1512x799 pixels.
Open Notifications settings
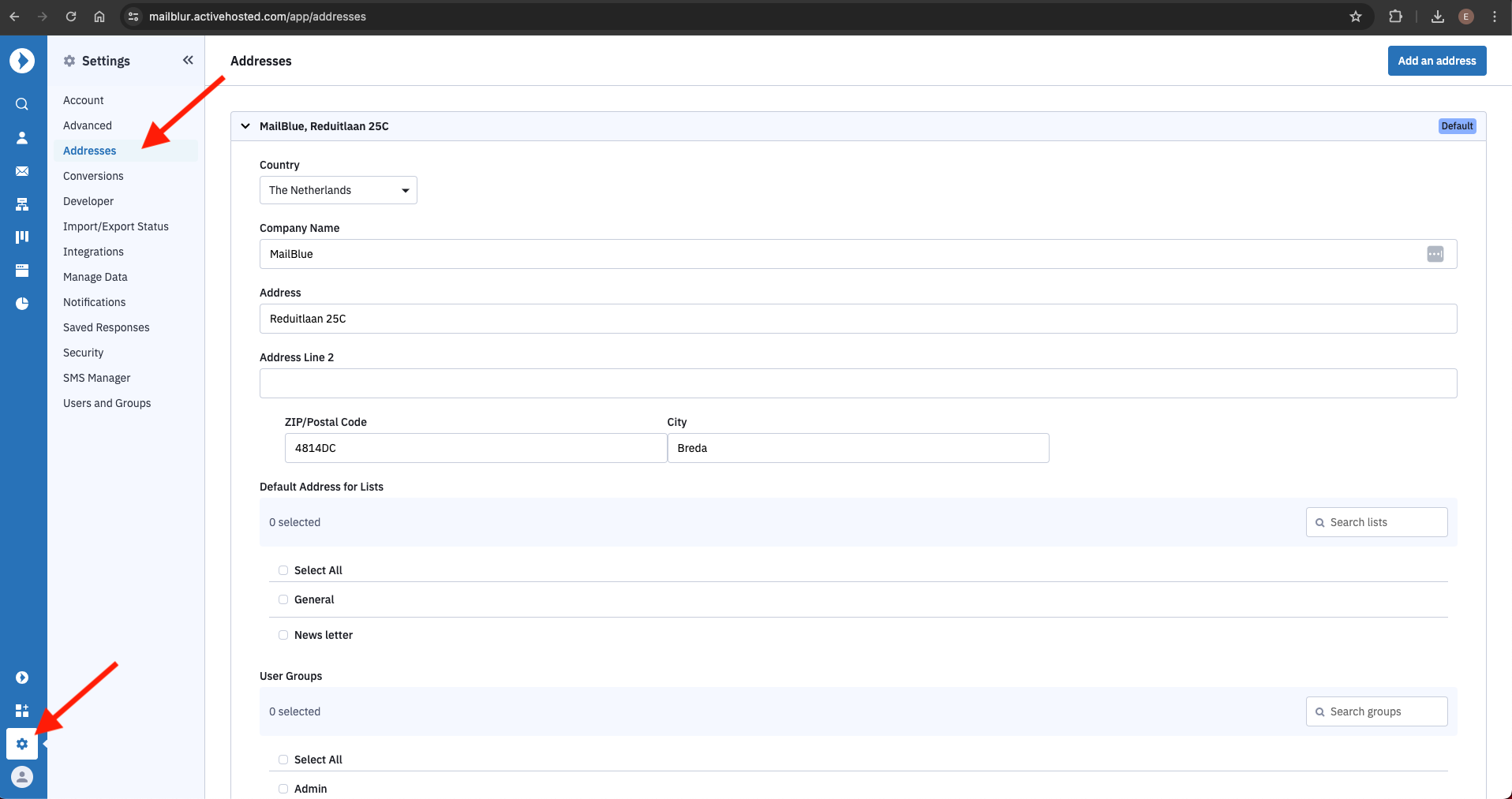tap(95, 302)
